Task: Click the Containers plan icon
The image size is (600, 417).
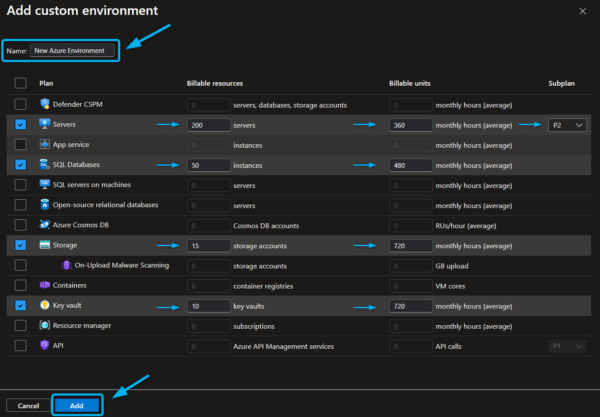Action: (x=45, y=285)
